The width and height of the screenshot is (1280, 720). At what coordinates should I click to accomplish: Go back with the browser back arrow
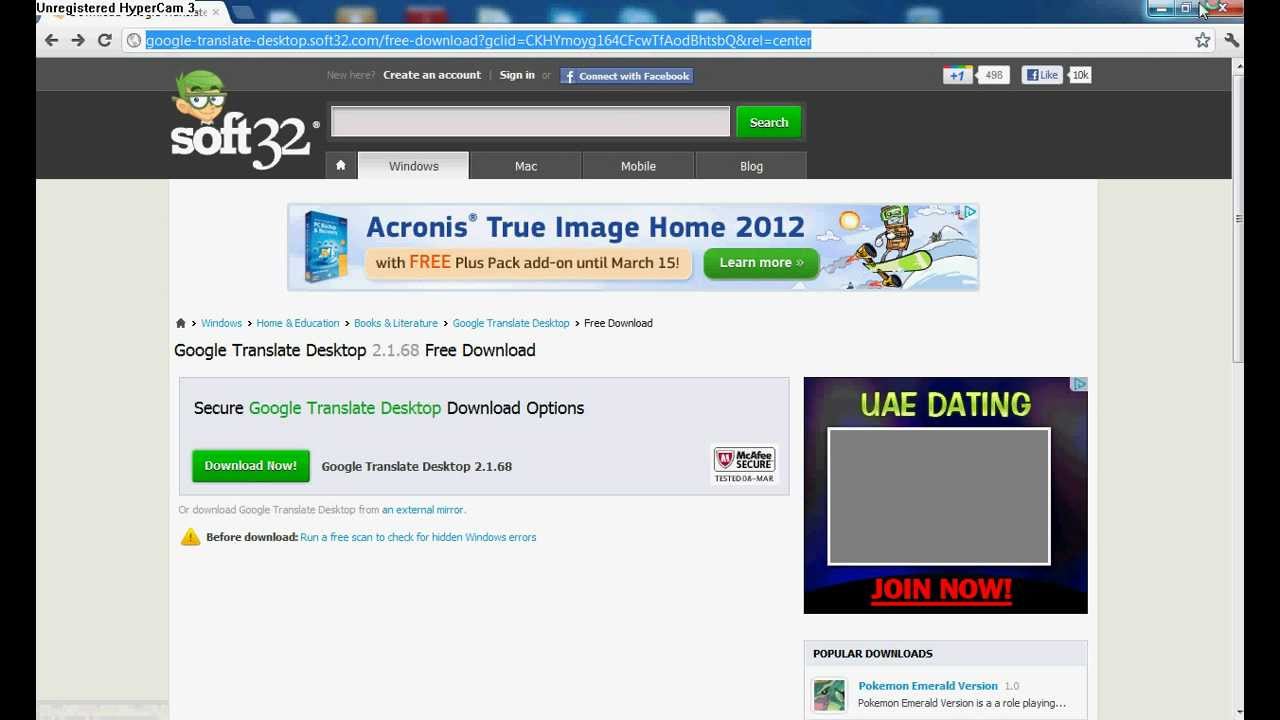pyautogui.click(x=52, y=40)
